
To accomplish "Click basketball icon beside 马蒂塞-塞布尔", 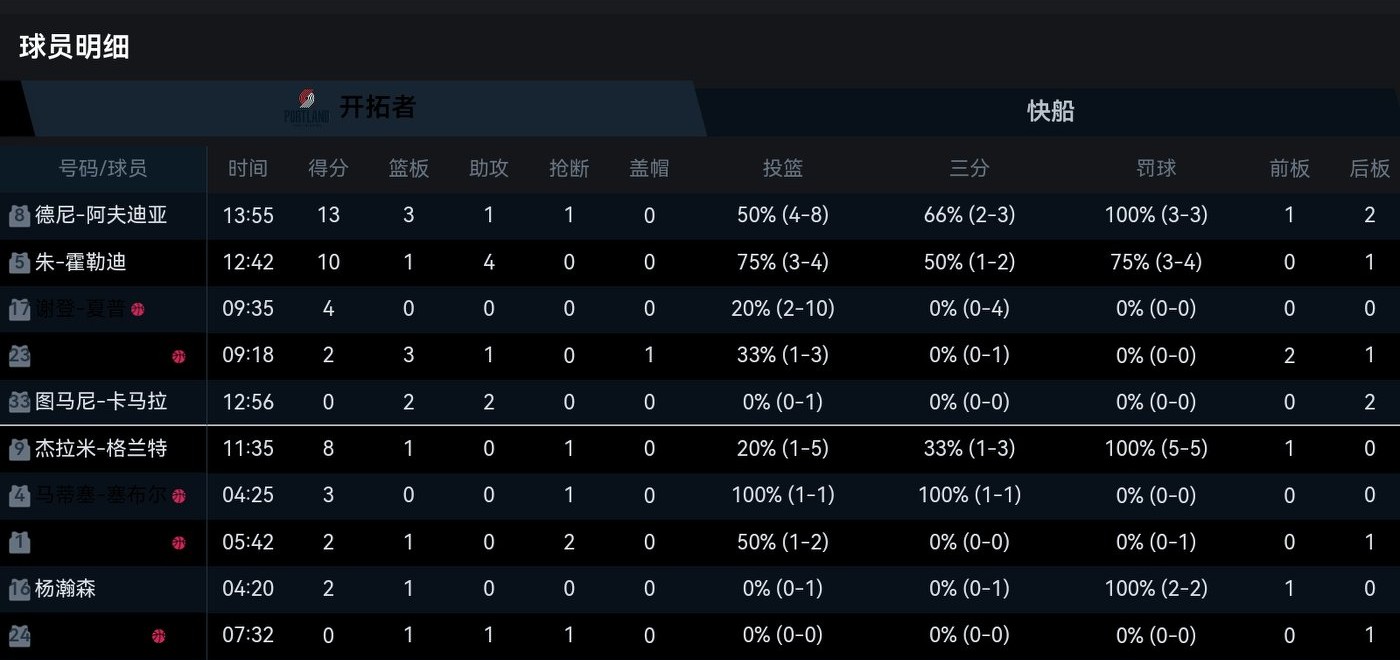I will point(179,496).
